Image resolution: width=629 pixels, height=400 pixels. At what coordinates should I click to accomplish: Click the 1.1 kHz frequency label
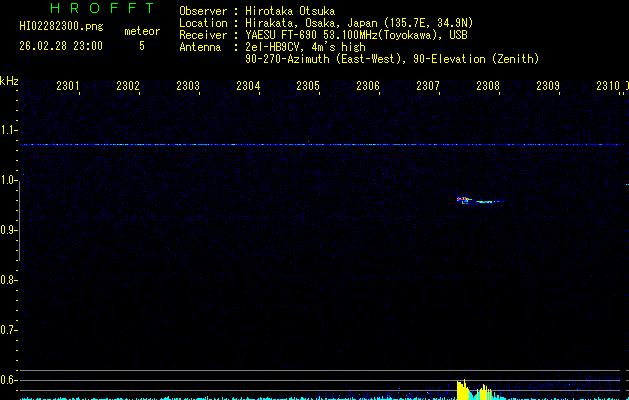click(9, 130)
